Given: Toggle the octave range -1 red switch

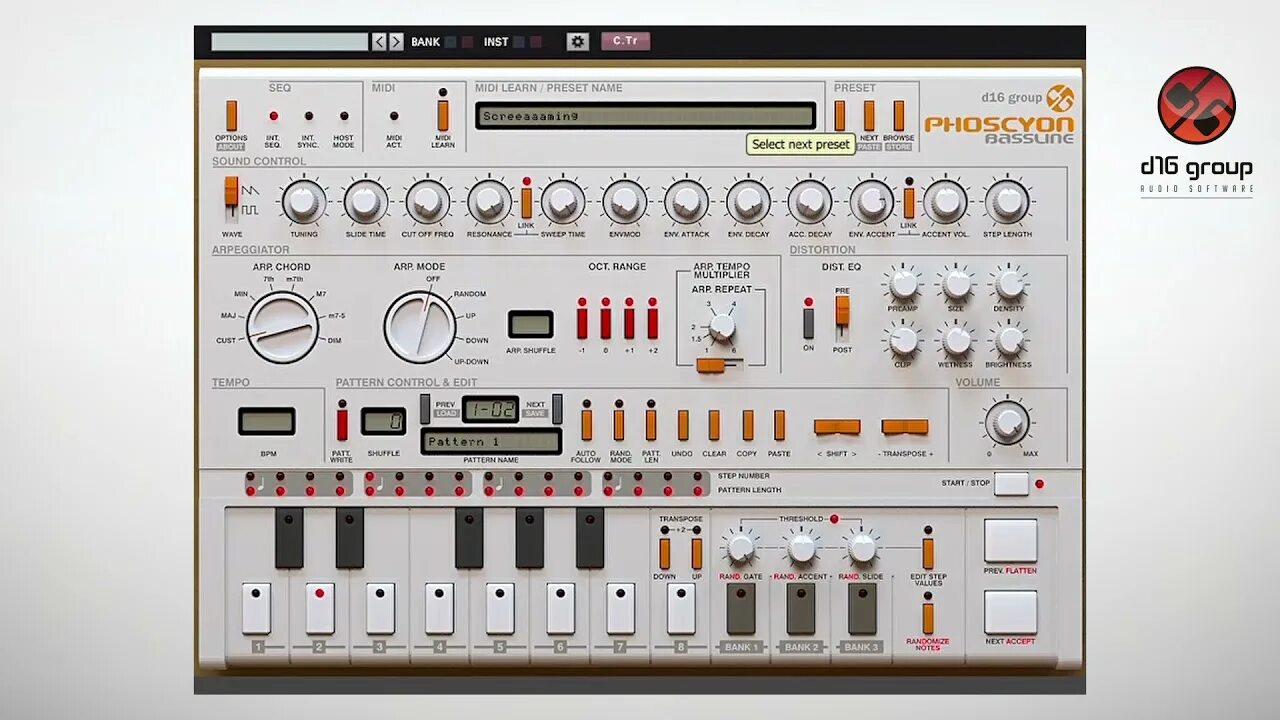Looking at the screenshot, I should (582, 323).
